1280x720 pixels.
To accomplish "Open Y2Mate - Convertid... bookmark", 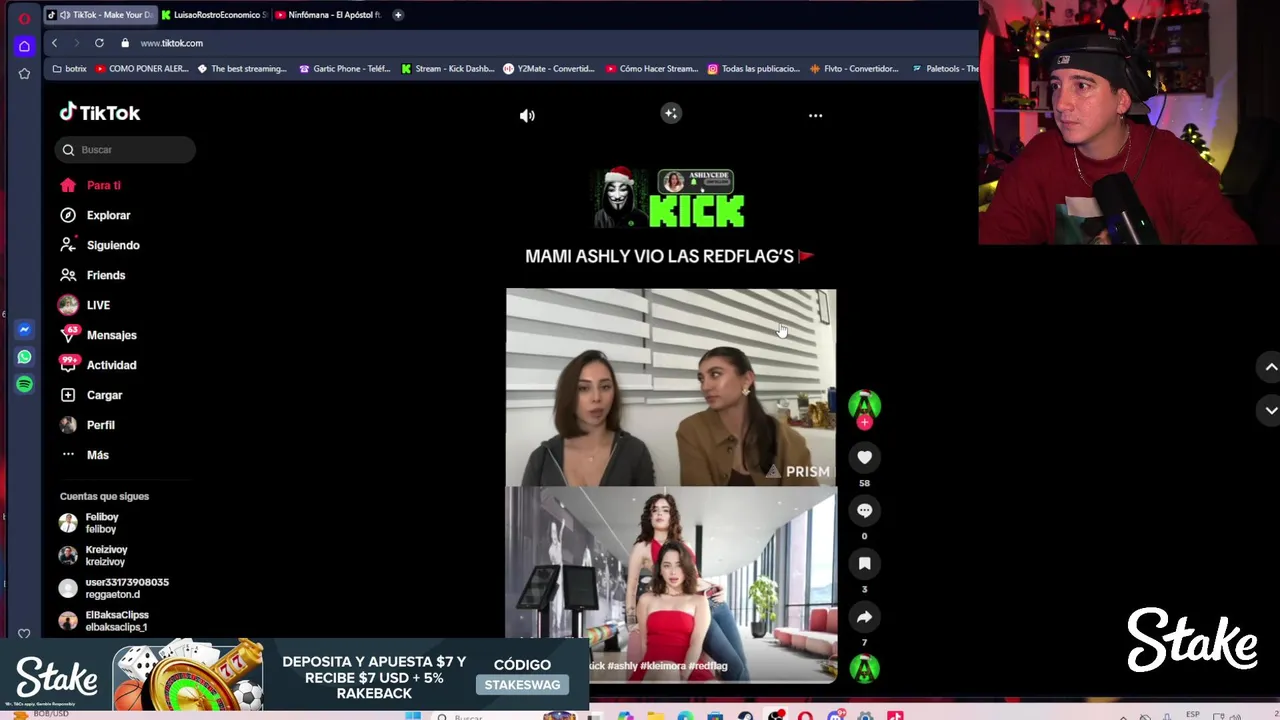I will click(x=549, y=69).
